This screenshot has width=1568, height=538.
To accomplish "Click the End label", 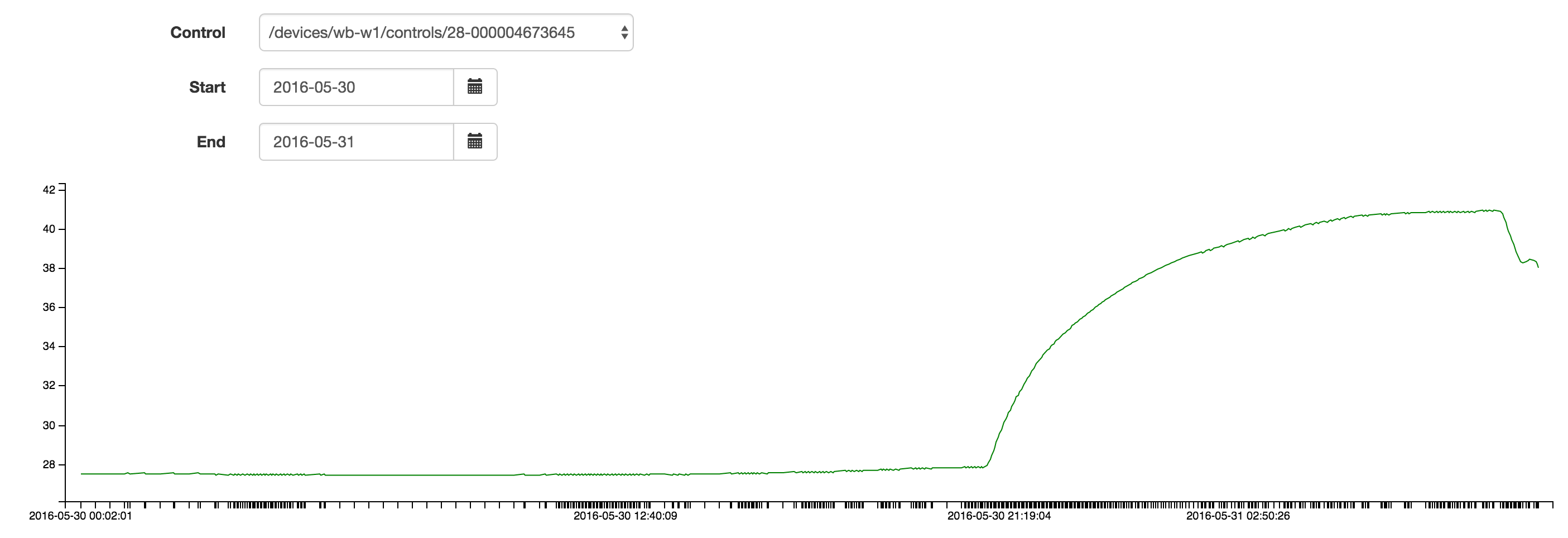I will pos(211,142).
